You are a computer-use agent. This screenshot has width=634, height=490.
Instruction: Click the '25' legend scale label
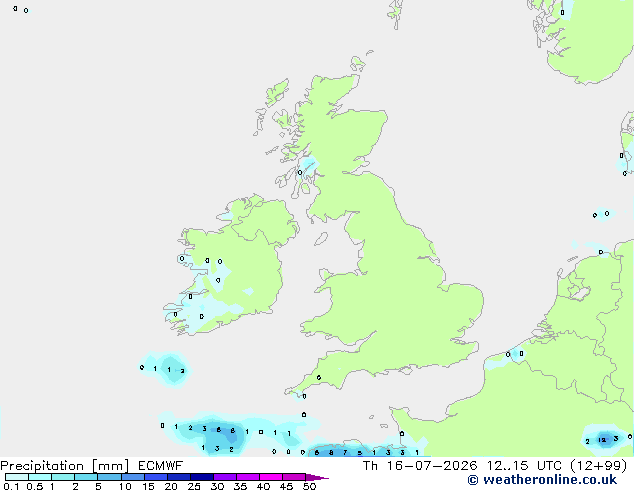(x=194, y=486)
